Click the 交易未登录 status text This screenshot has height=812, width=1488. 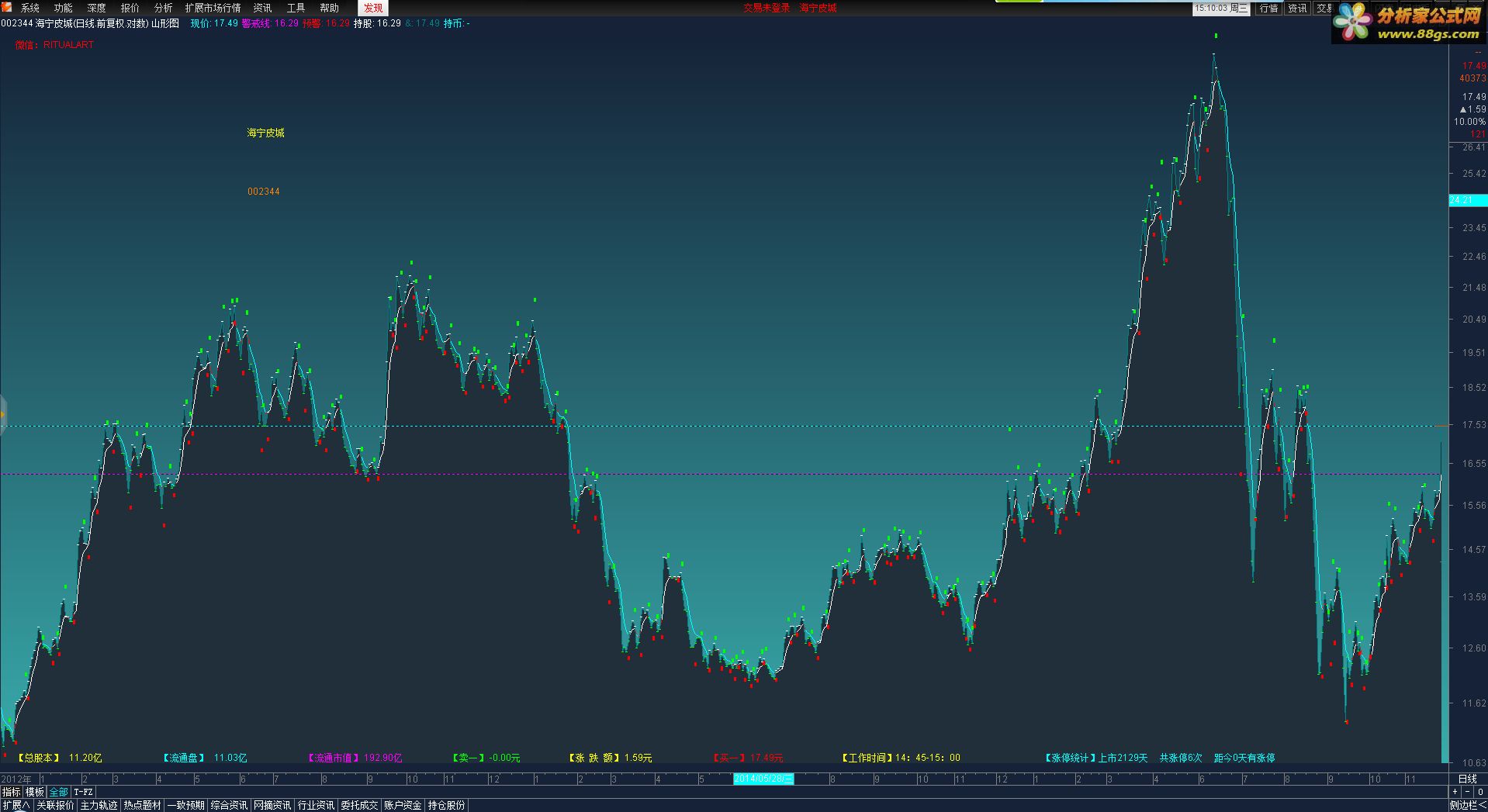tap(766, 8)
